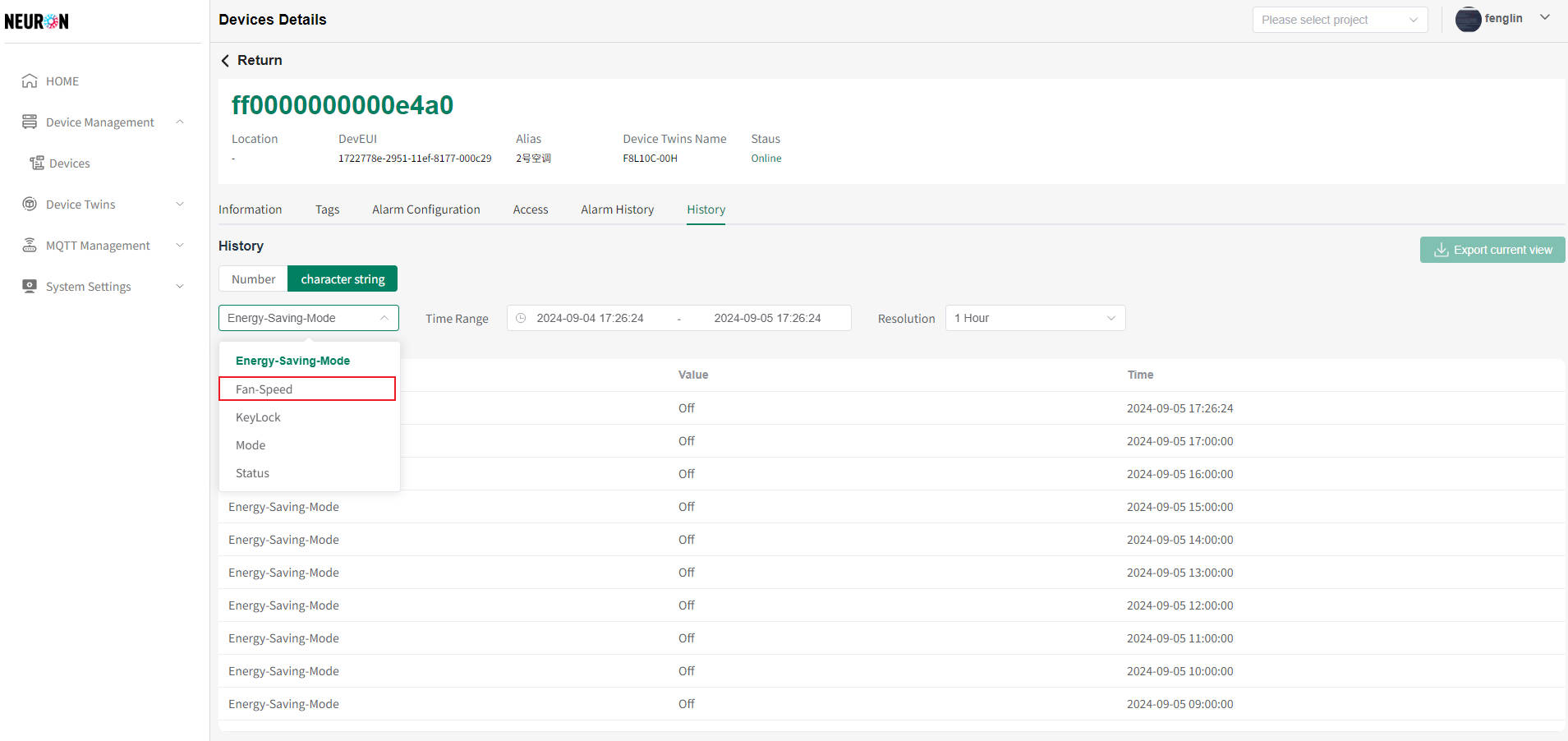Click the Alias value 2号空调
Image resolution: width=1568 pixels, height=741 pixels.
coord(533,159)
